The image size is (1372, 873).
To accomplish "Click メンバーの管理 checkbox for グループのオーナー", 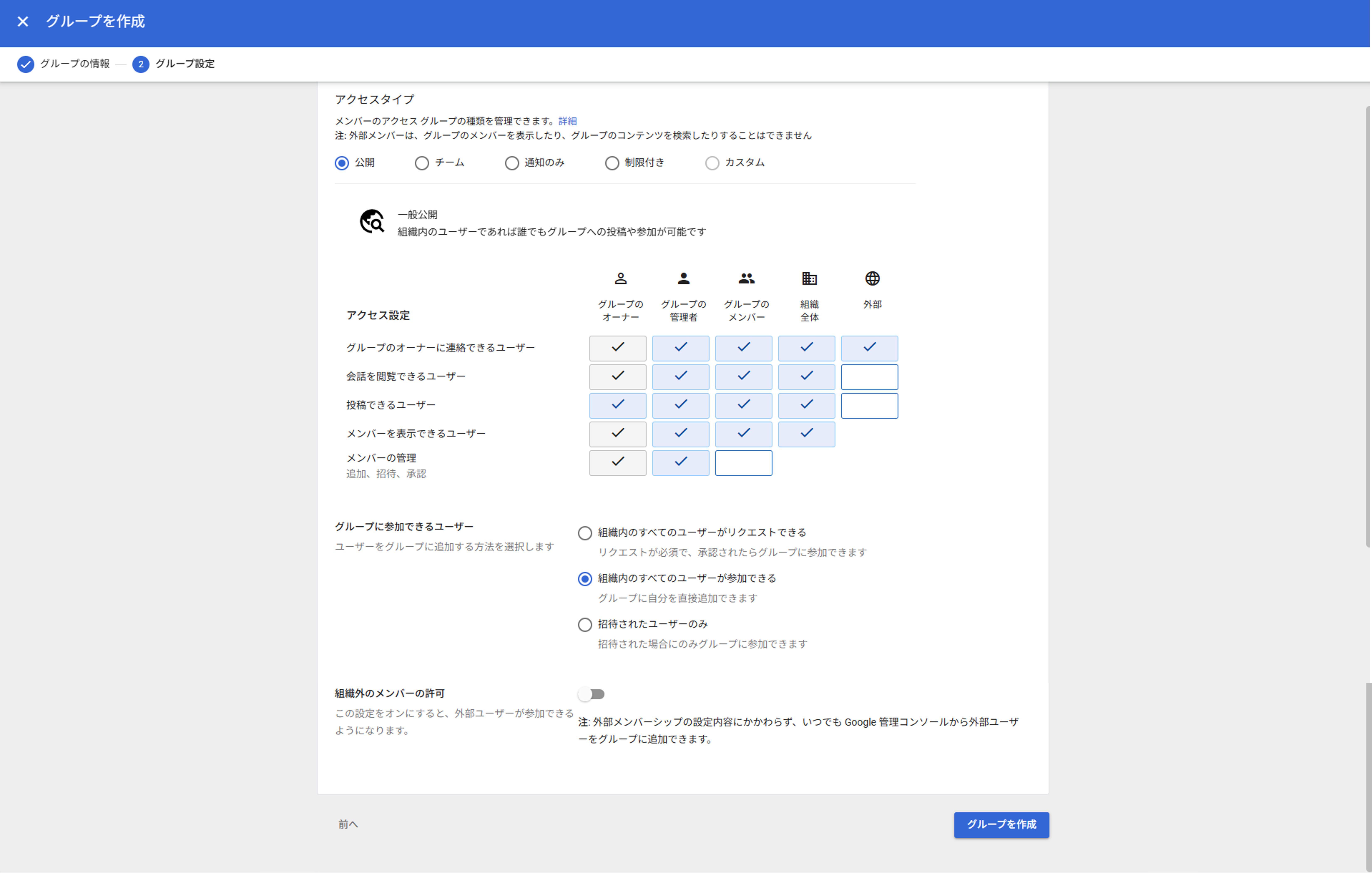I will click(618, 463).
